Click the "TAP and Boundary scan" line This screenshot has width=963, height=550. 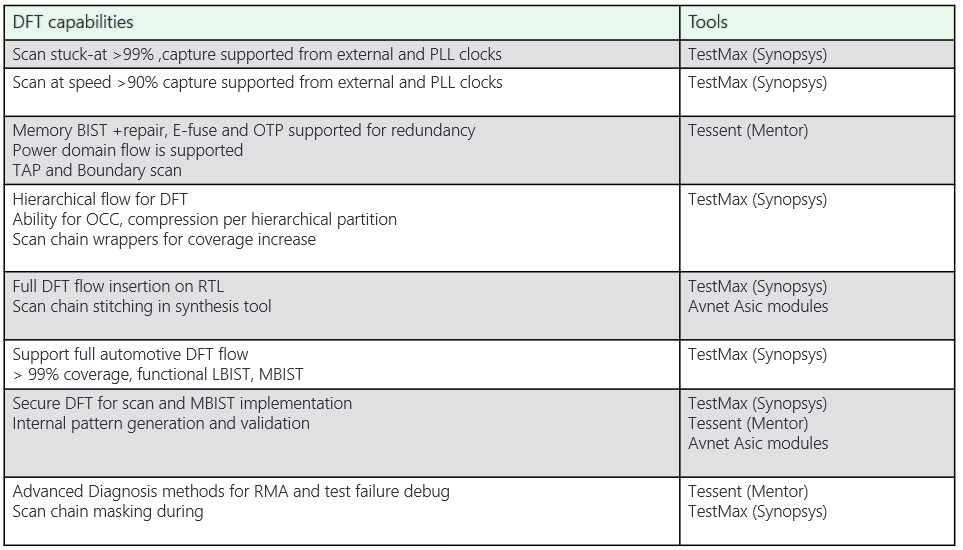97,171
